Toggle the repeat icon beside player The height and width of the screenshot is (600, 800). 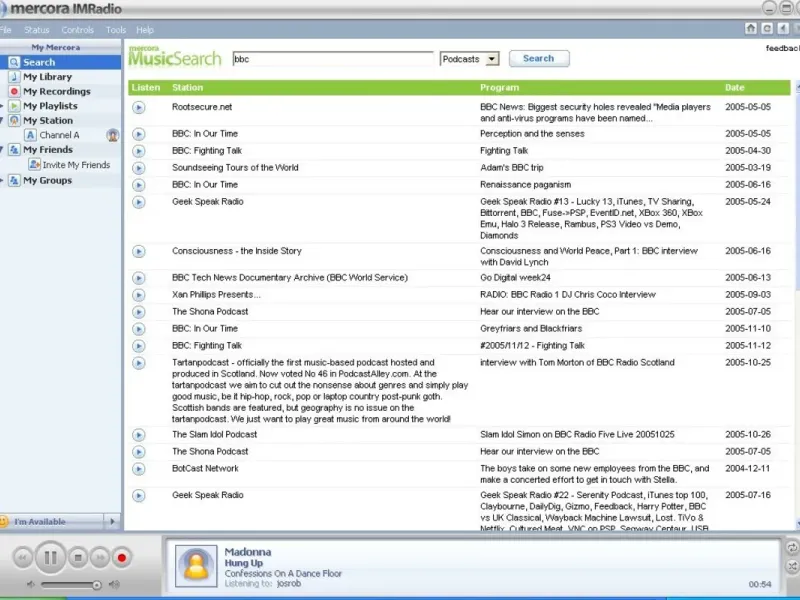[x=792, y=548]
